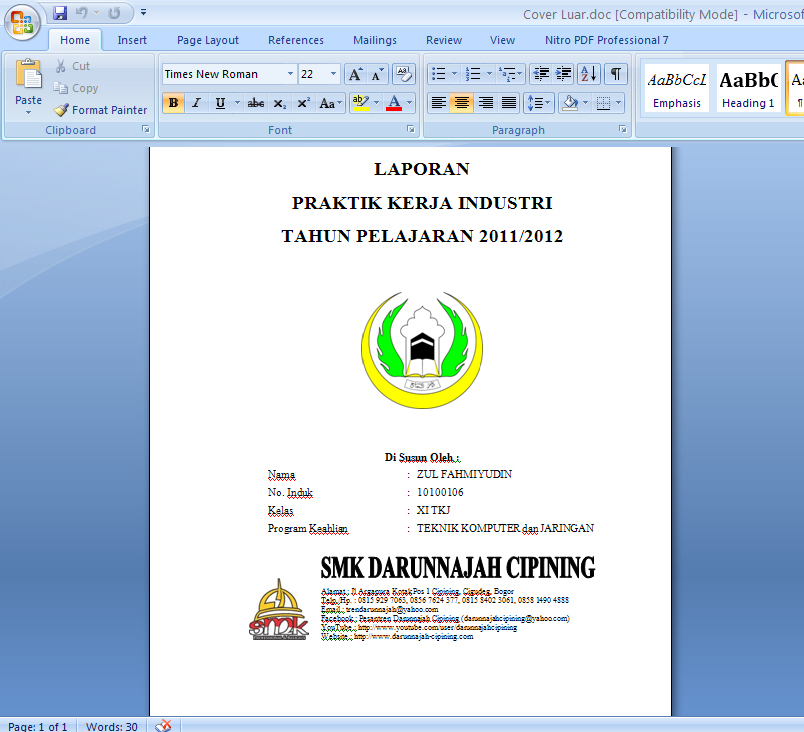Shrink the font size
Image resolution: width=804 pixels, height=732 pixels.
pos(377,74)
